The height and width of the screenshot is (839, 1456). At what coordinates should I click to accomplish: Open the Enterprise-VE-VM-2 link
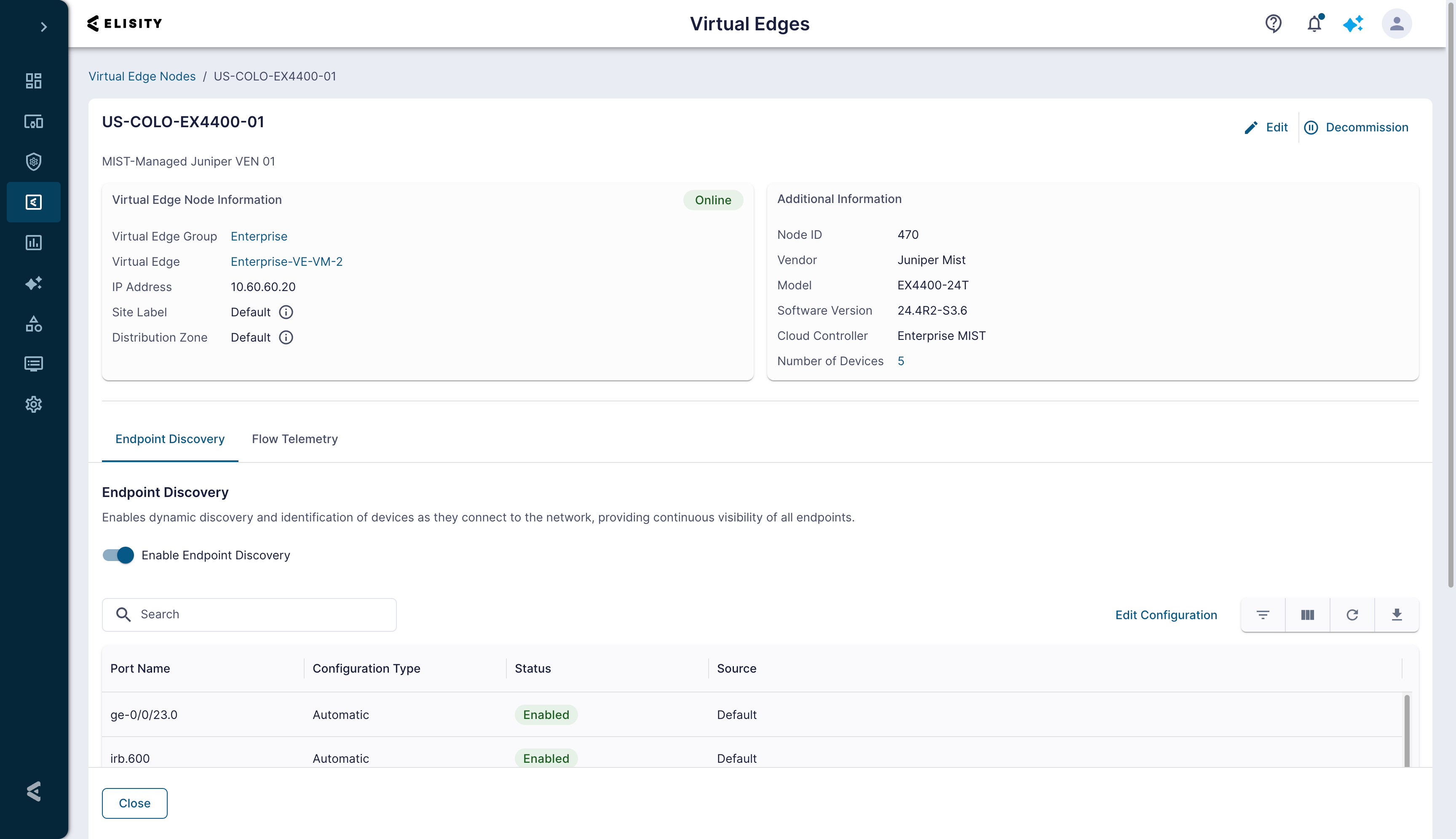pos(286,262)
